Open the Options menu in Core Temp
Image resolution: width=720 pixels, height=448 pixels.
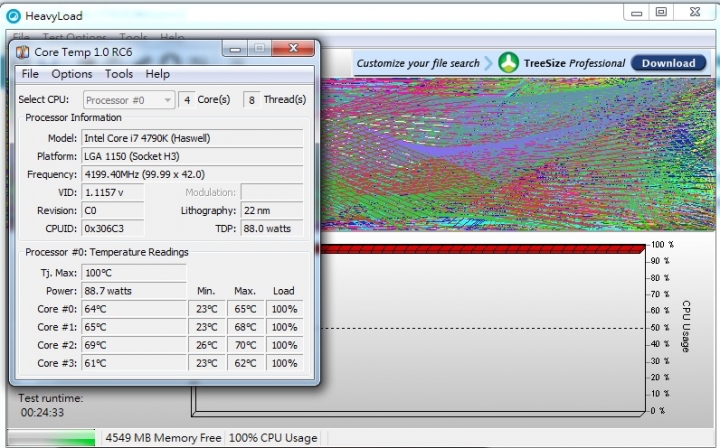pyautogui.click(x=72, y=74)
